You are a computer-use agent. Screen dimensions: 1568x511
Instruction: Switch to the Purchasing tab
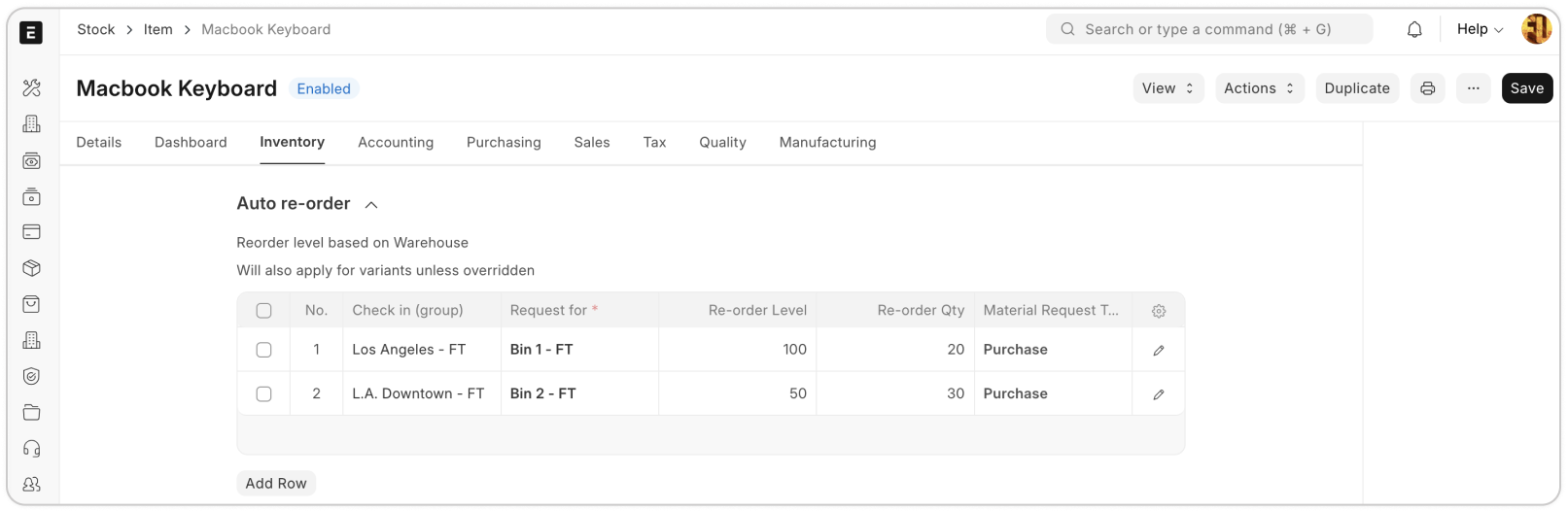click(504, 143)
